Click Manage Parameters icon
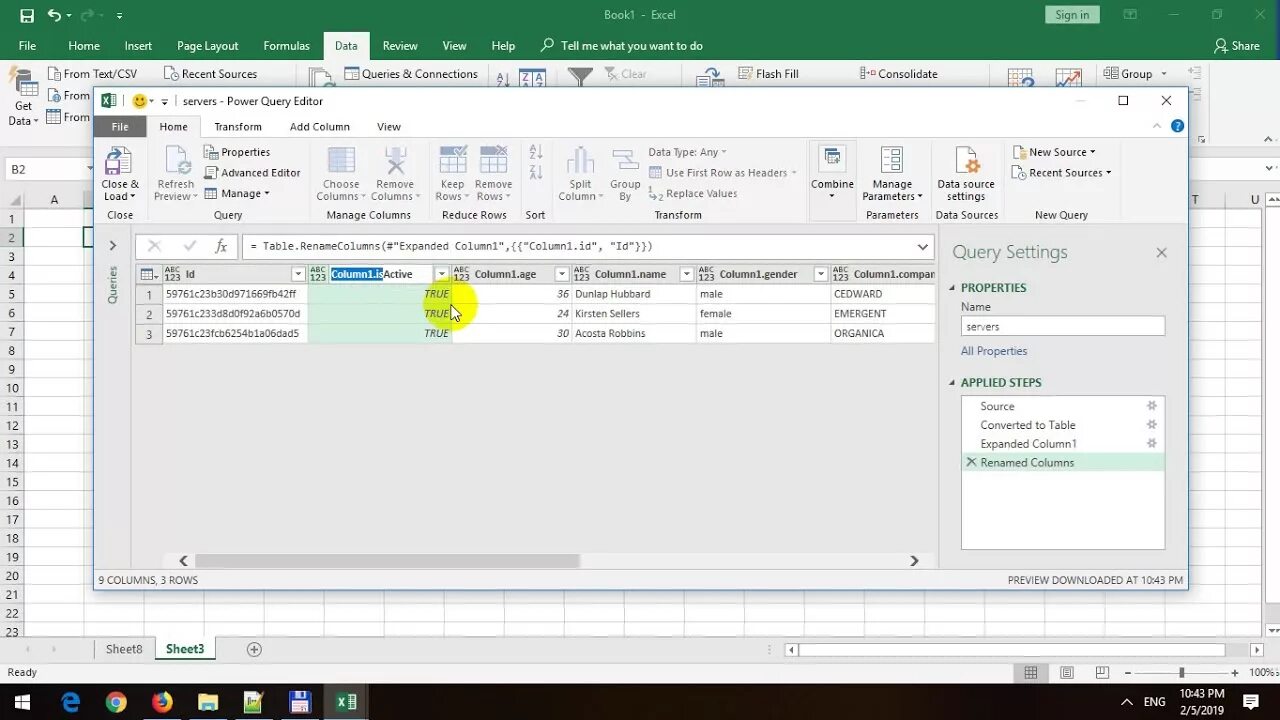The image size is (1280, 720). click(892, 160)
